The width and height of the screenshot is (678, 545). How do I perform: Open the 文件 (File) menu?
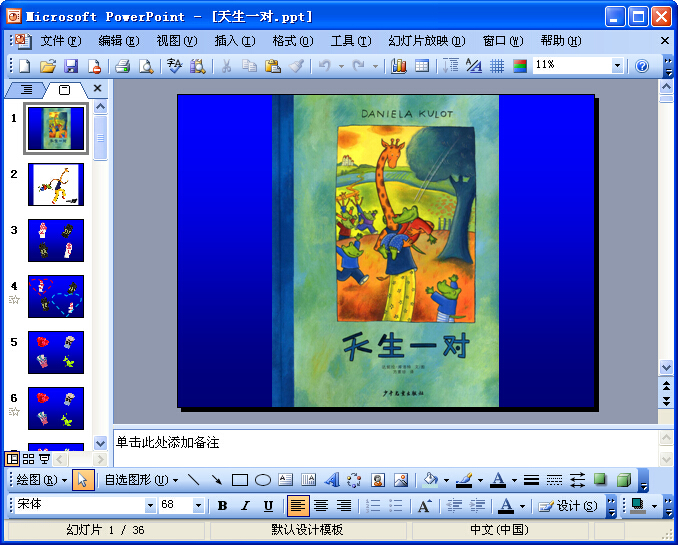(x=61, y=41)
